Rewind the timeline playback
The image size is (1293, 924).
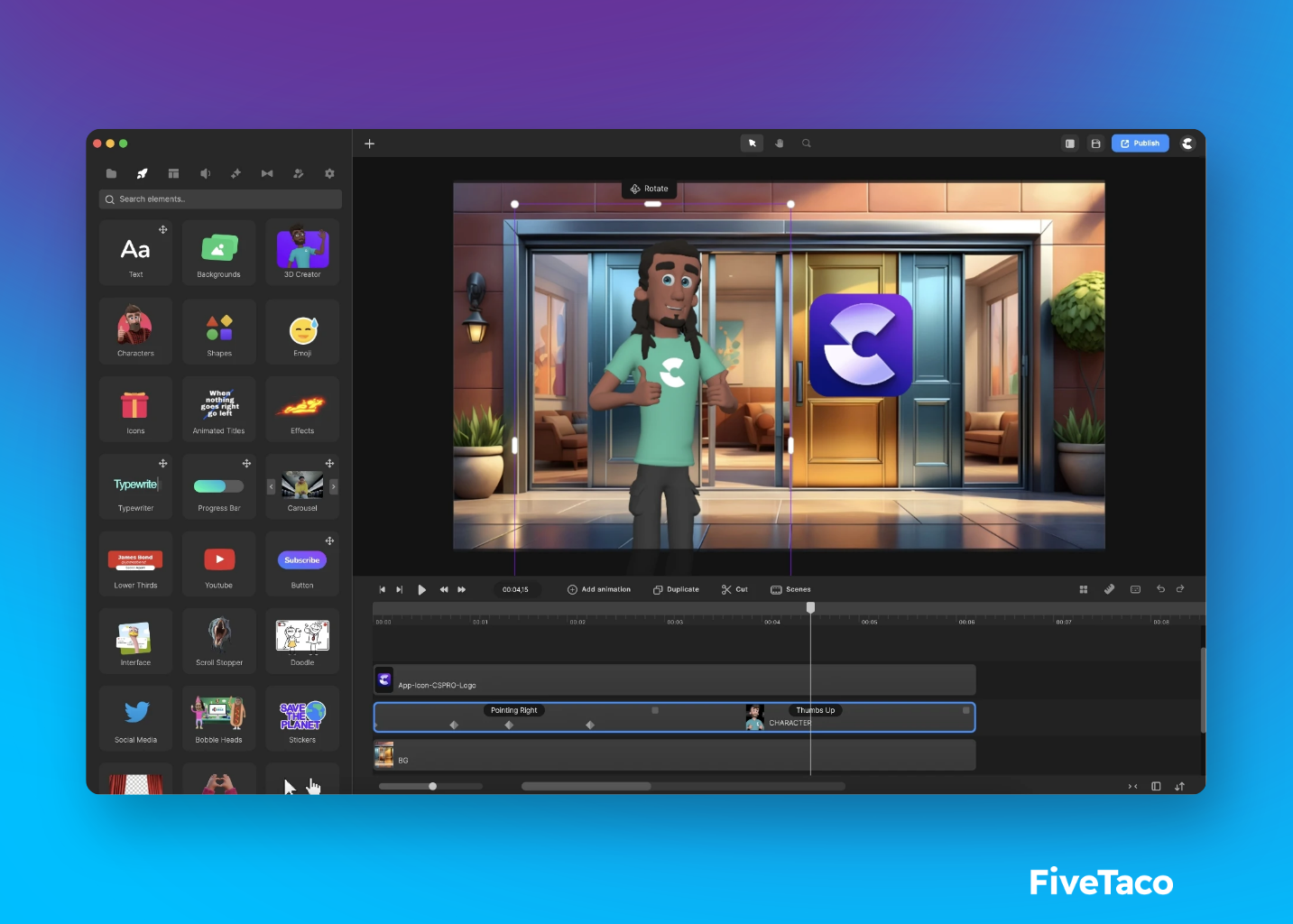point(444,589)
